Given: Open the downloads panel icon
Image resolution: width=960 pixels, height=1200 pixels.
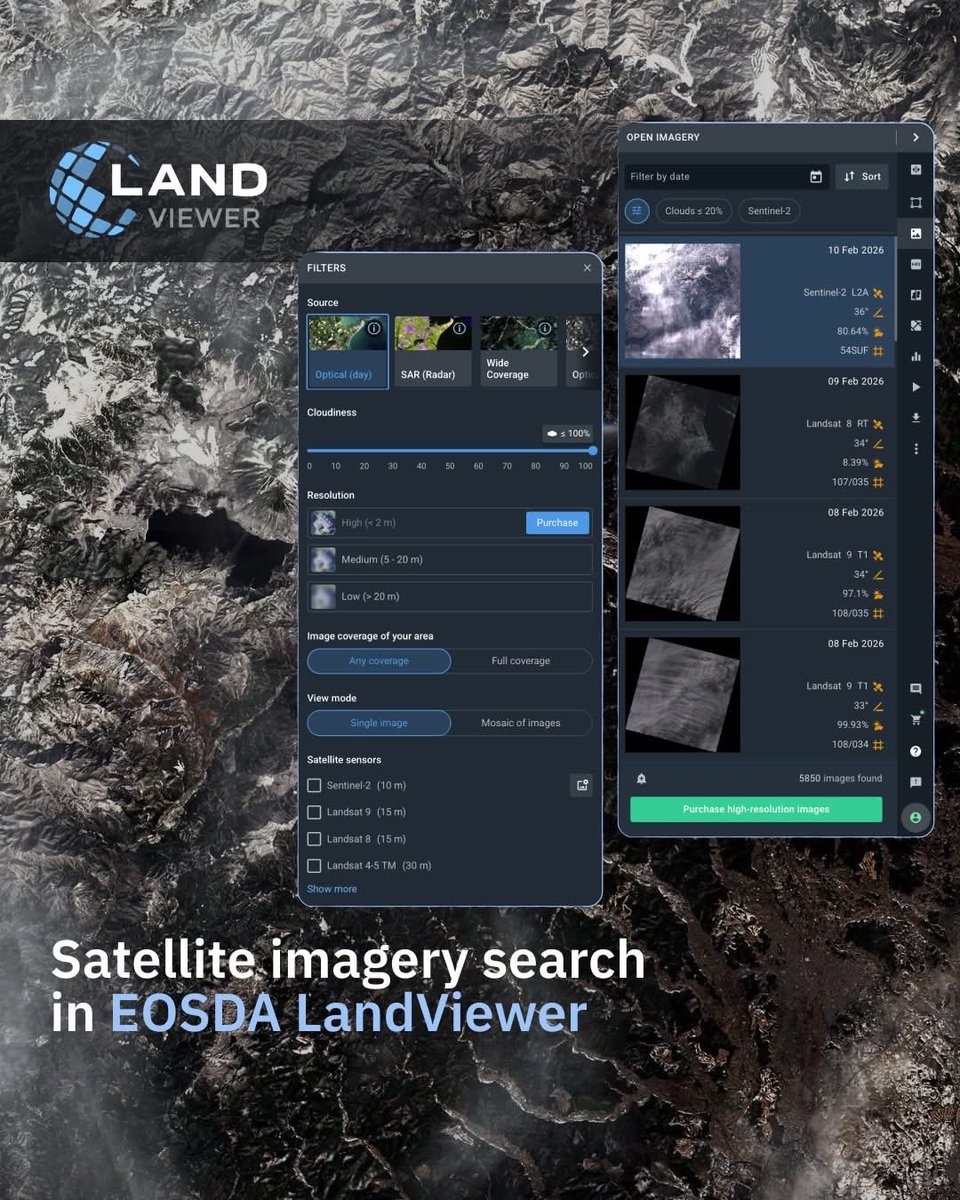Looking at the screenshot, I should 915,417.
